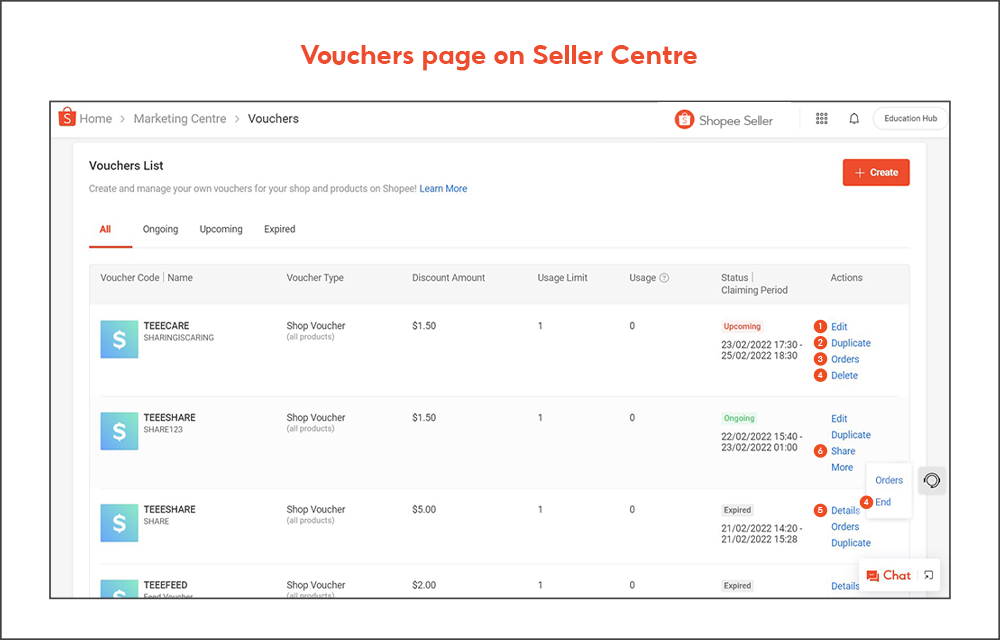Viewport: 1000px width, 640px height.
Task: Click the Create button
Action: point(876,172)
